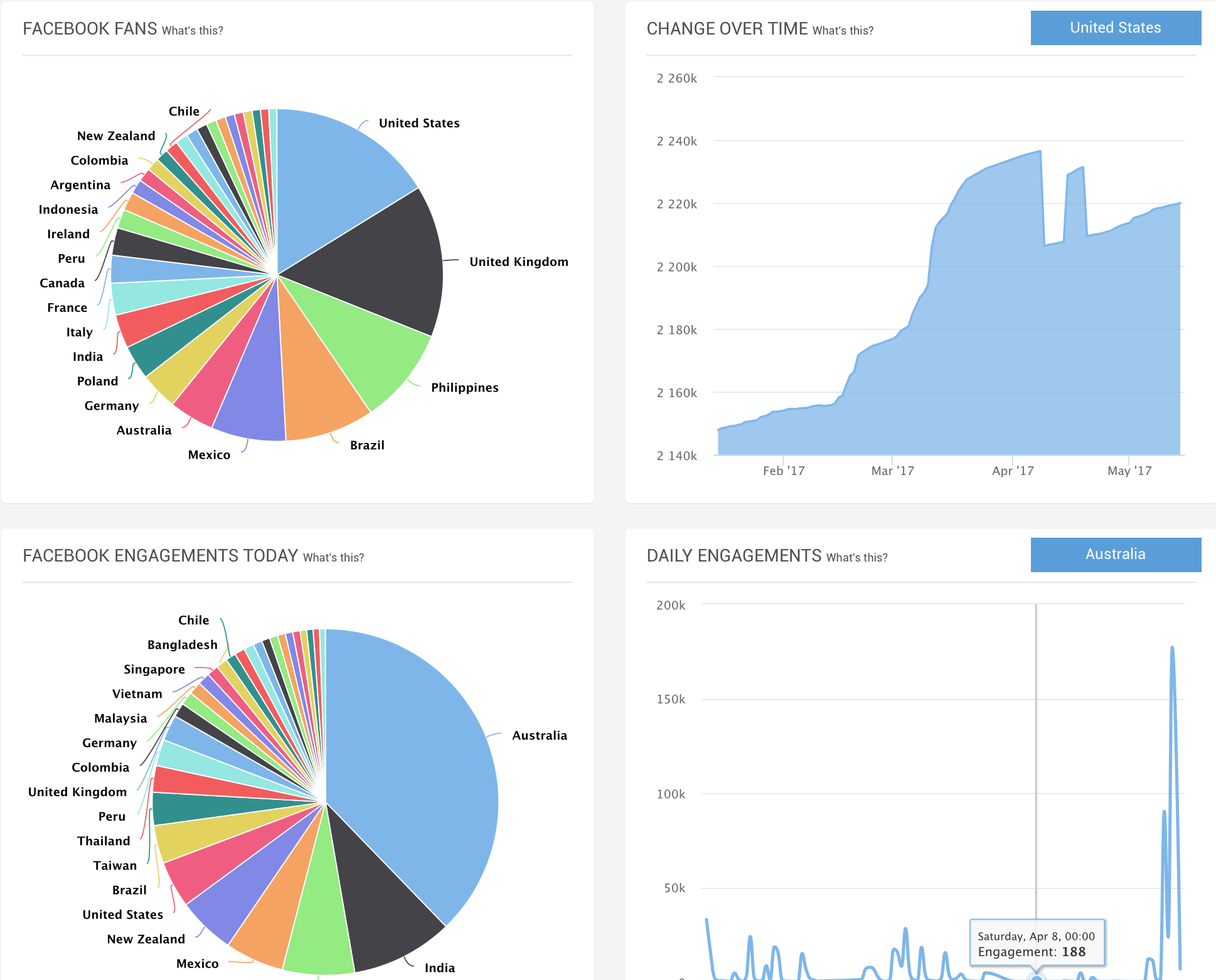Open the Australia country dropdown
The width and height of the screenshot is (1216, 980).
[x=1115, y=554]
